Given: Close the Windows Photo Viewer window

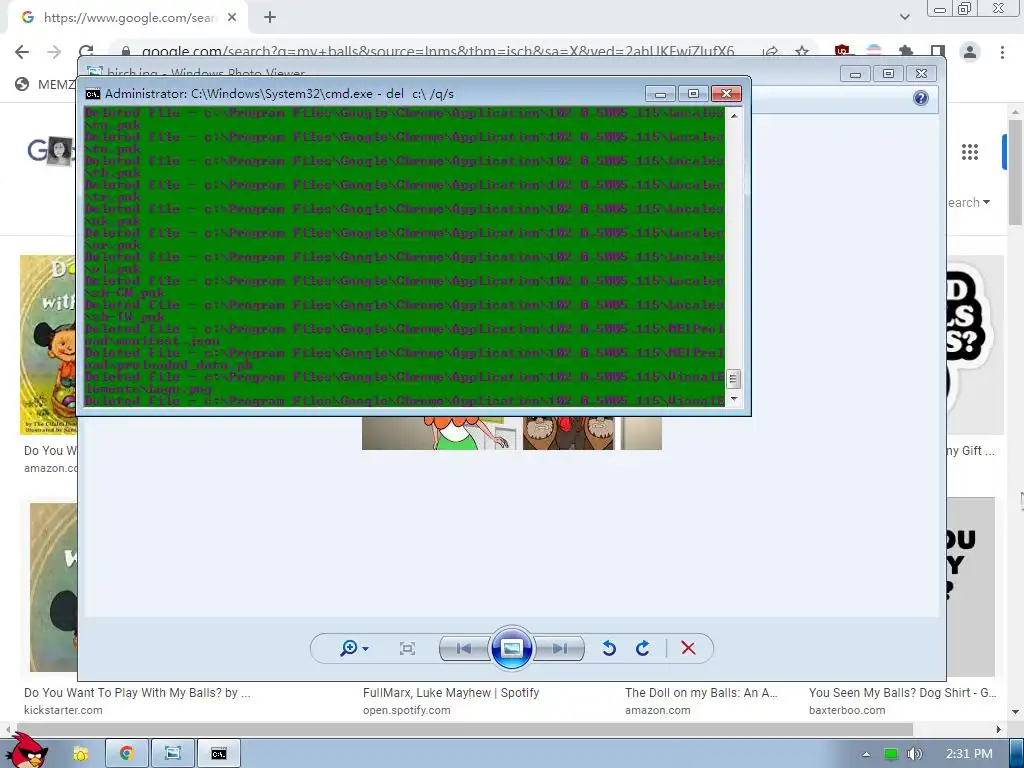Looking at the screenshot, I should click(921, 74).
